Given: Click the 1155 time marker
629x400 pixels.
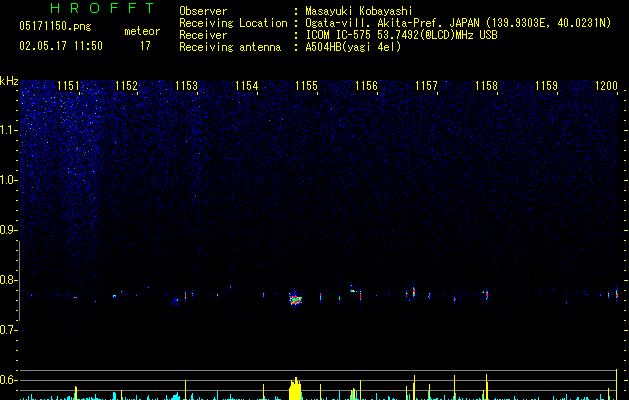Looking at the screenshot, I should [x=306, y=86].
